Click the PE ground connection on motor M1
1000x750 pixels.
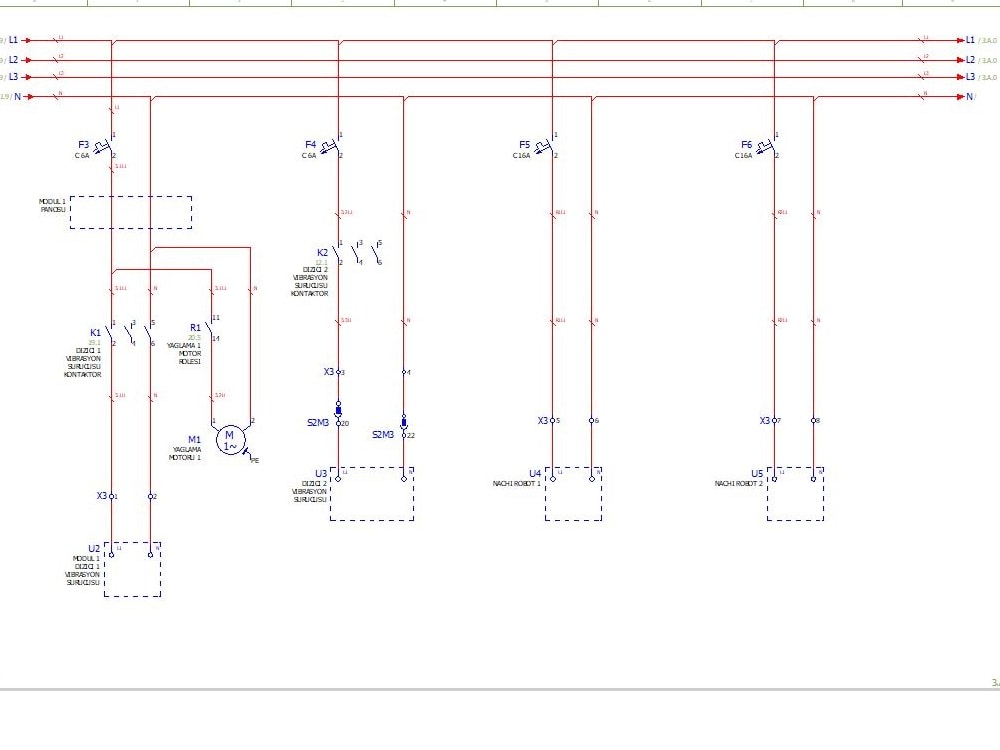249,456
